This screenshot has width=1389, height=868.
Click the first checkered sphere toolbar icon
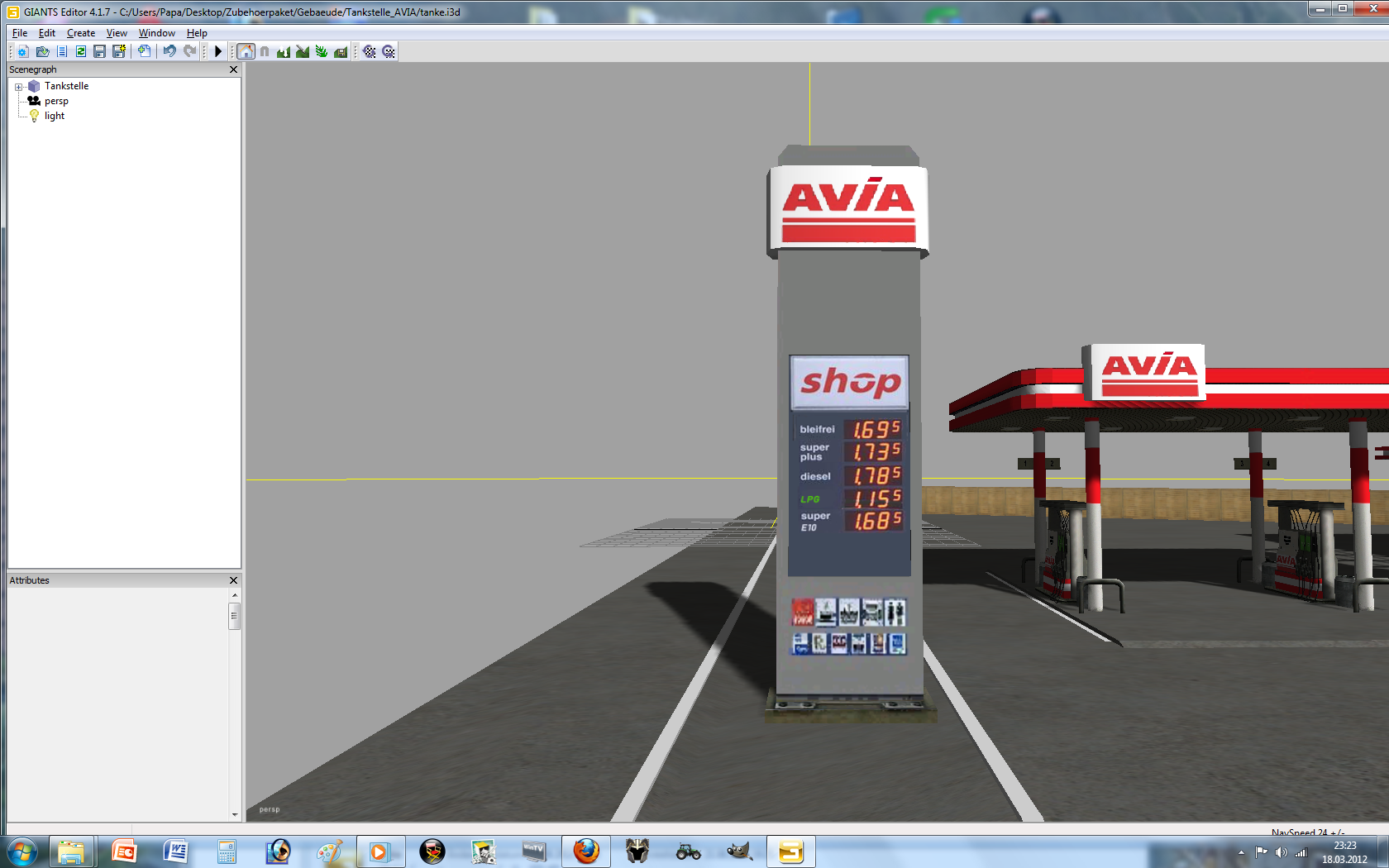(370, 51)
